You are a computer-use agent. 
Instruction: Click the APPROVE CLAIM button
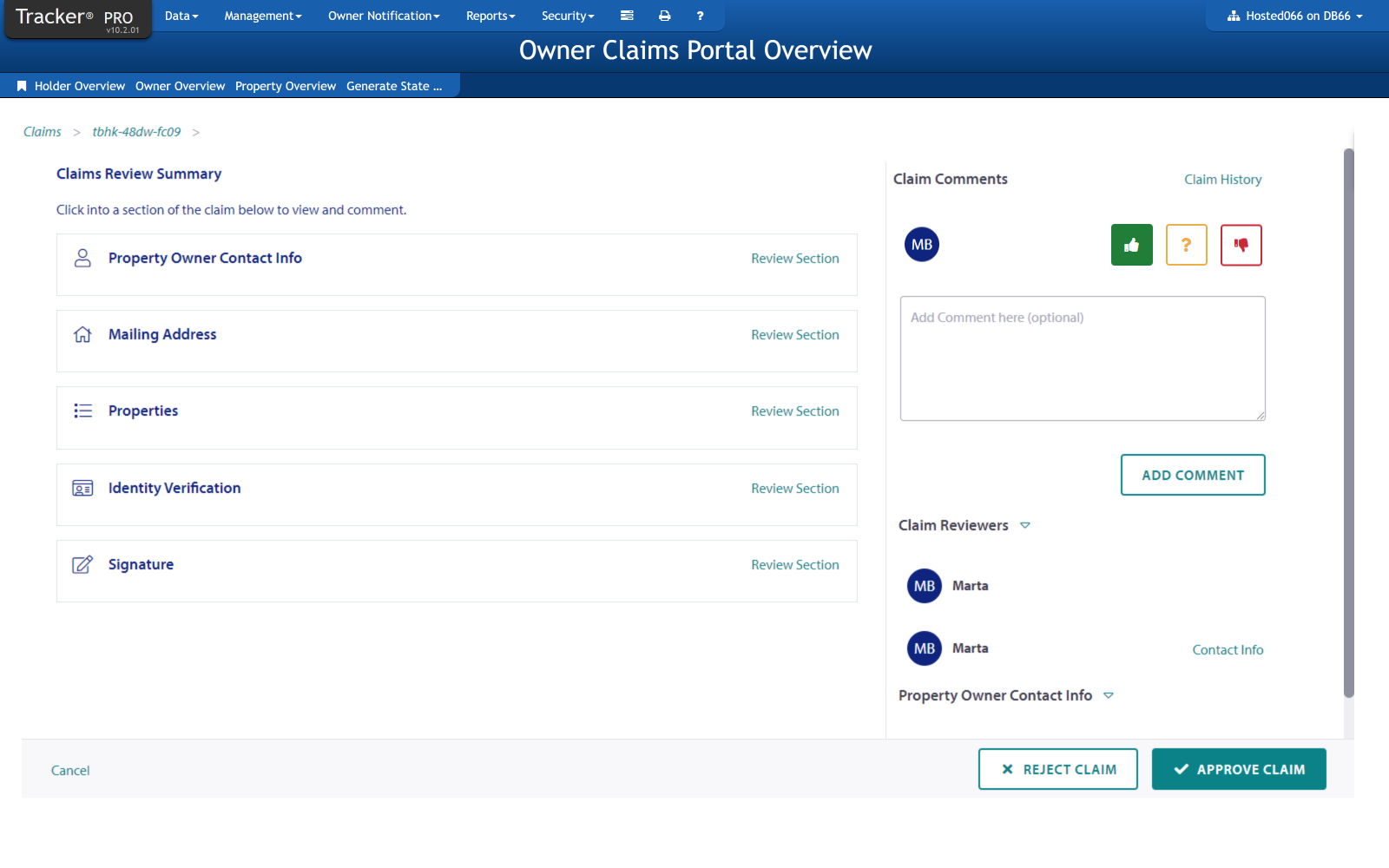tap(1239, 769)
